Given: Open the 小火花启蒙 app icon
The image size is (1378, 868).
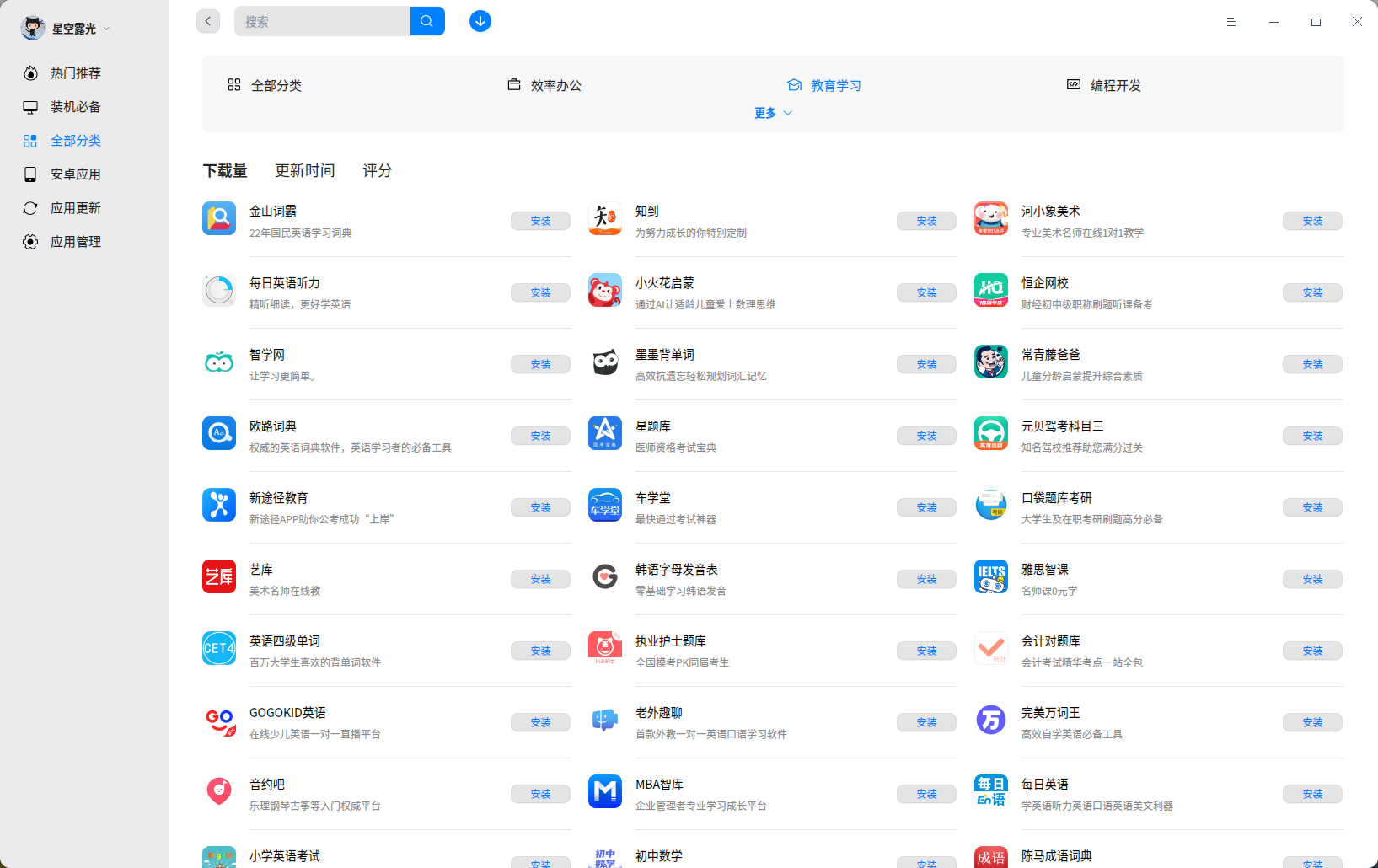Looking at the screenshot, I should [605, 290].
